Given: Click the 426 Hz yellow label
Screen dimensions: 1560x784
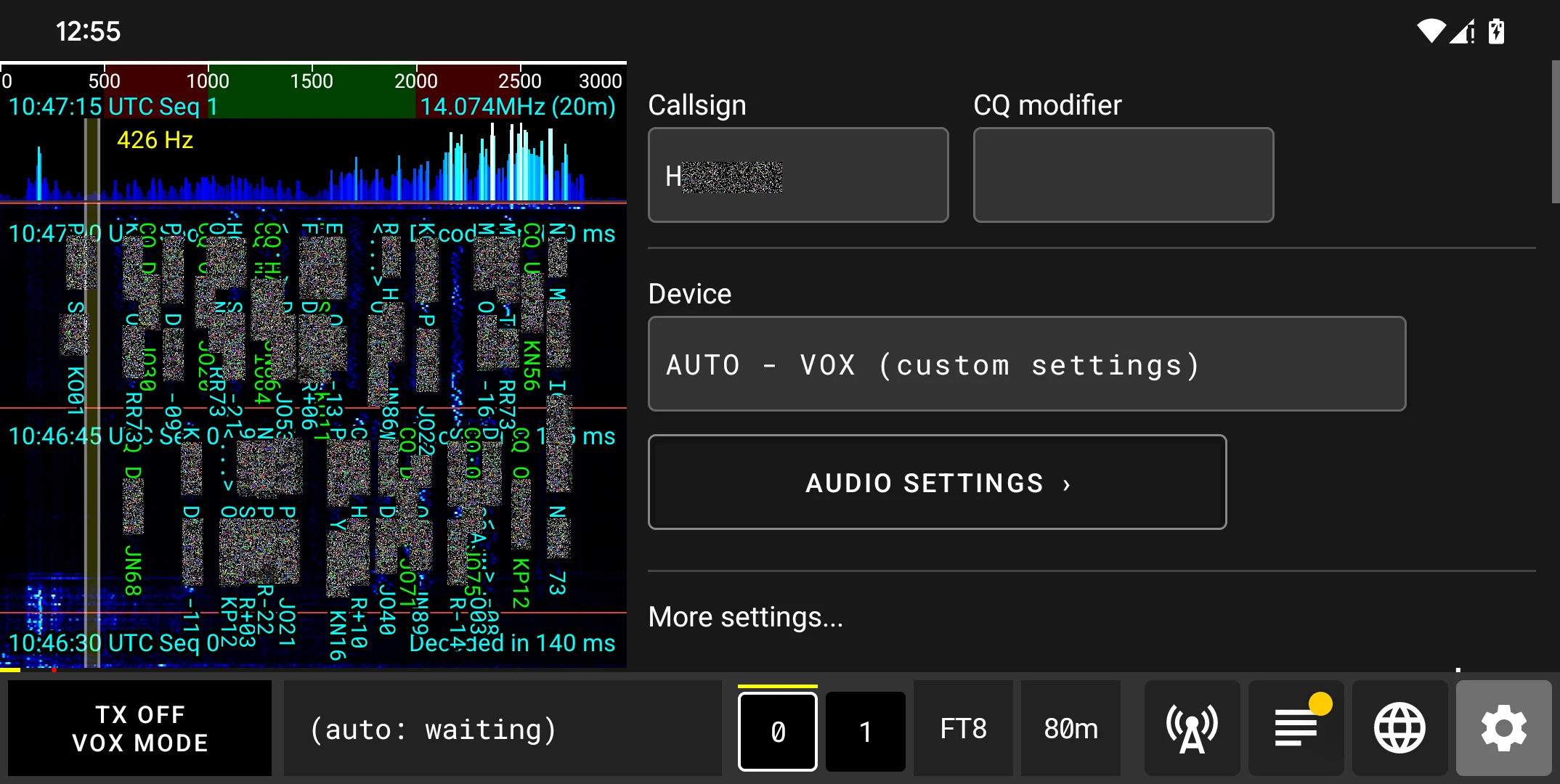Looking at the screenshot, I should tap(155, 139).
